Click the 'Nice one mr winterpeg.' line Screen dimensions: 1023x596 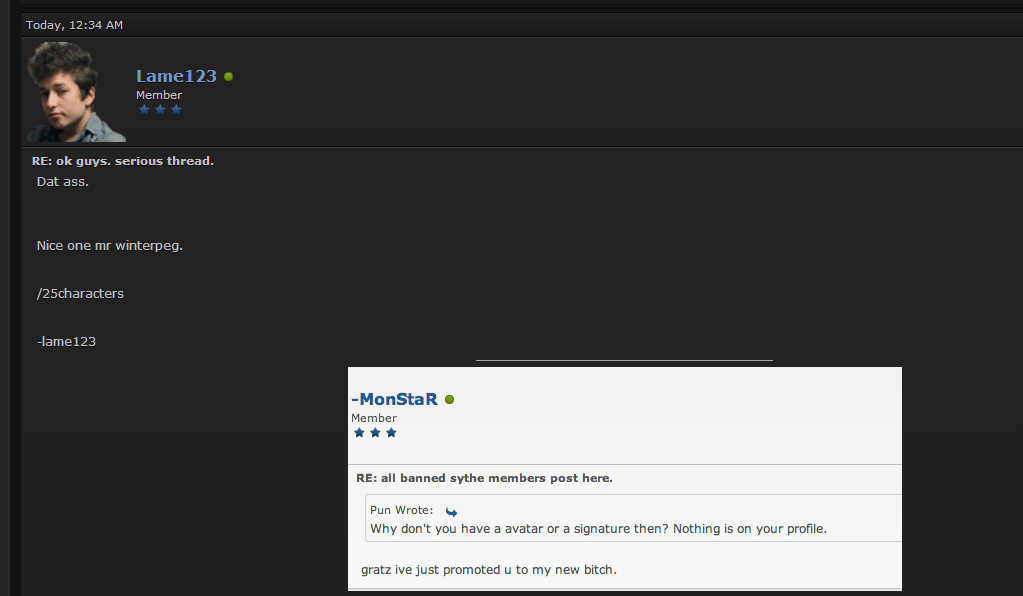(x=110, y=246)
